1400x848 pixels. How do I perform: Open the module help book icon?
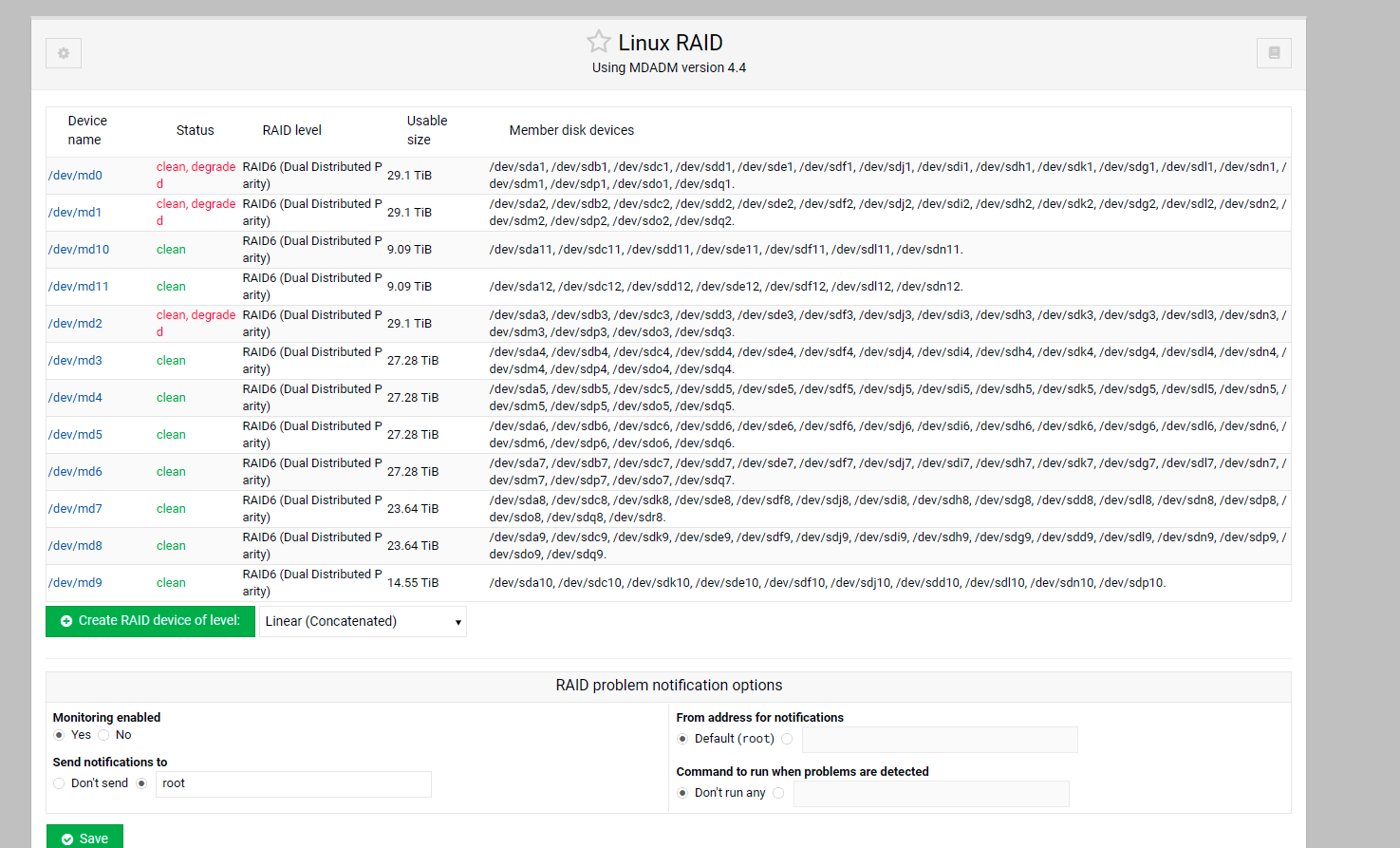pos(1274,53)
